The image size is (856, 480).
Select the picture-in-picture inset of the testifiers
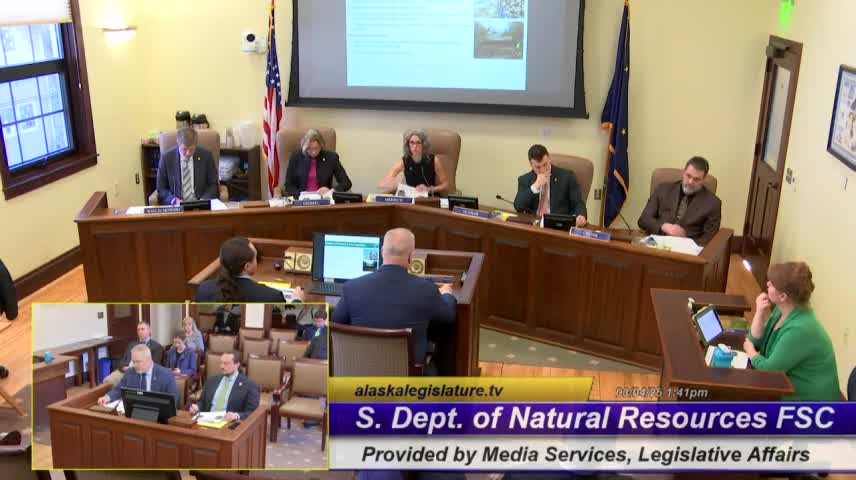click(180, 386)
